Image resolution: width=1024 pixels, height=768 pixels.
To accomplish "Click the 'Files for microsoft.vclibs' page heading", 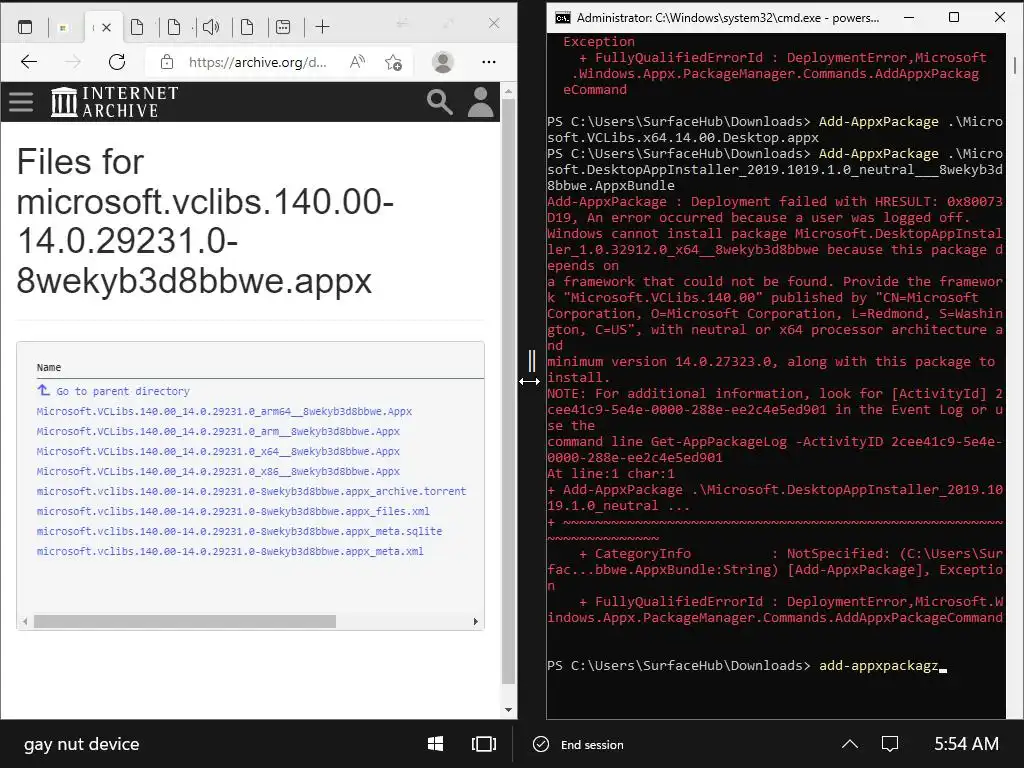I will 205,221.
